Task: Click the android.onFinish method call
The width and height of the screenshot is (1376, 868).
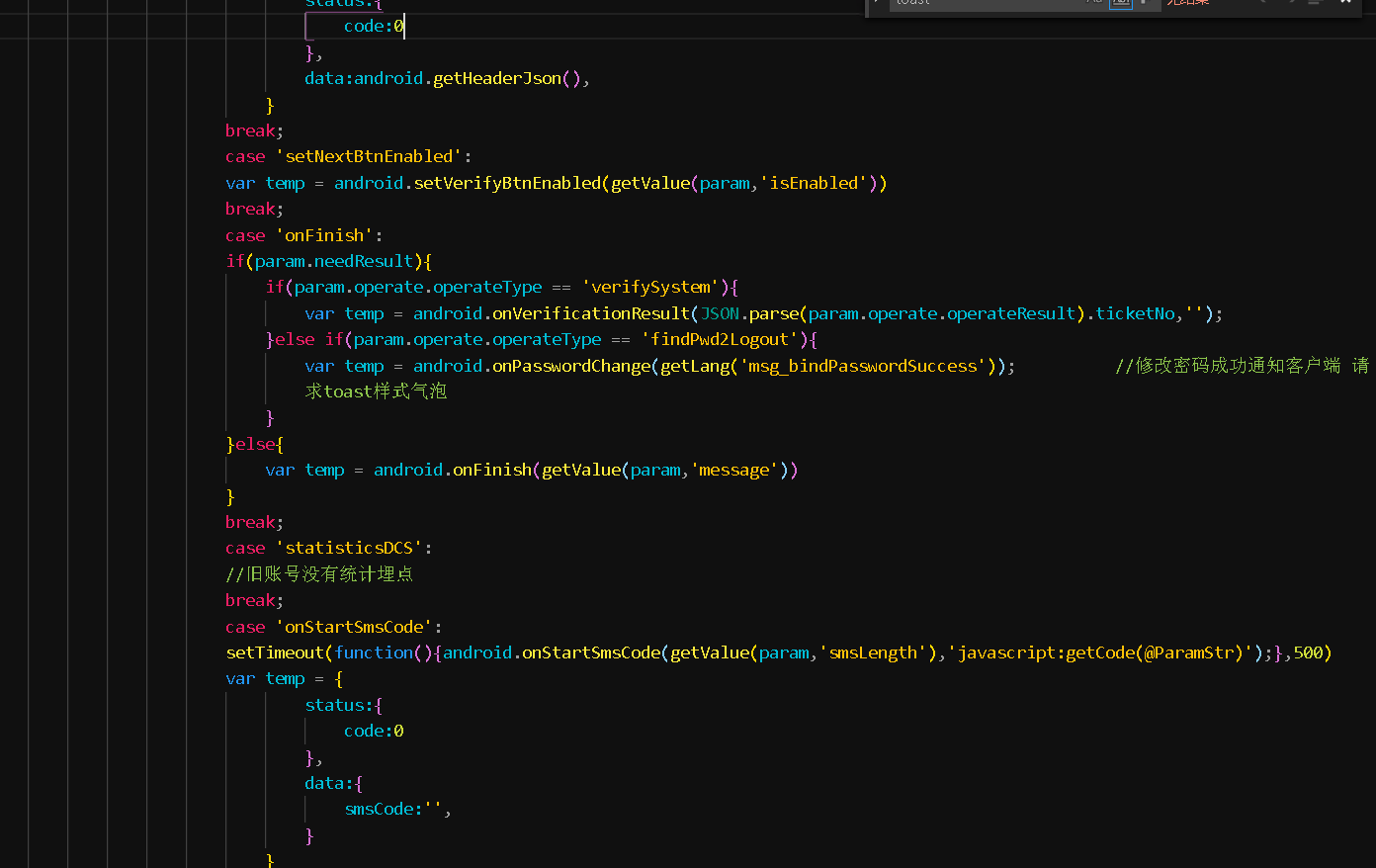Action: [453, 470]
